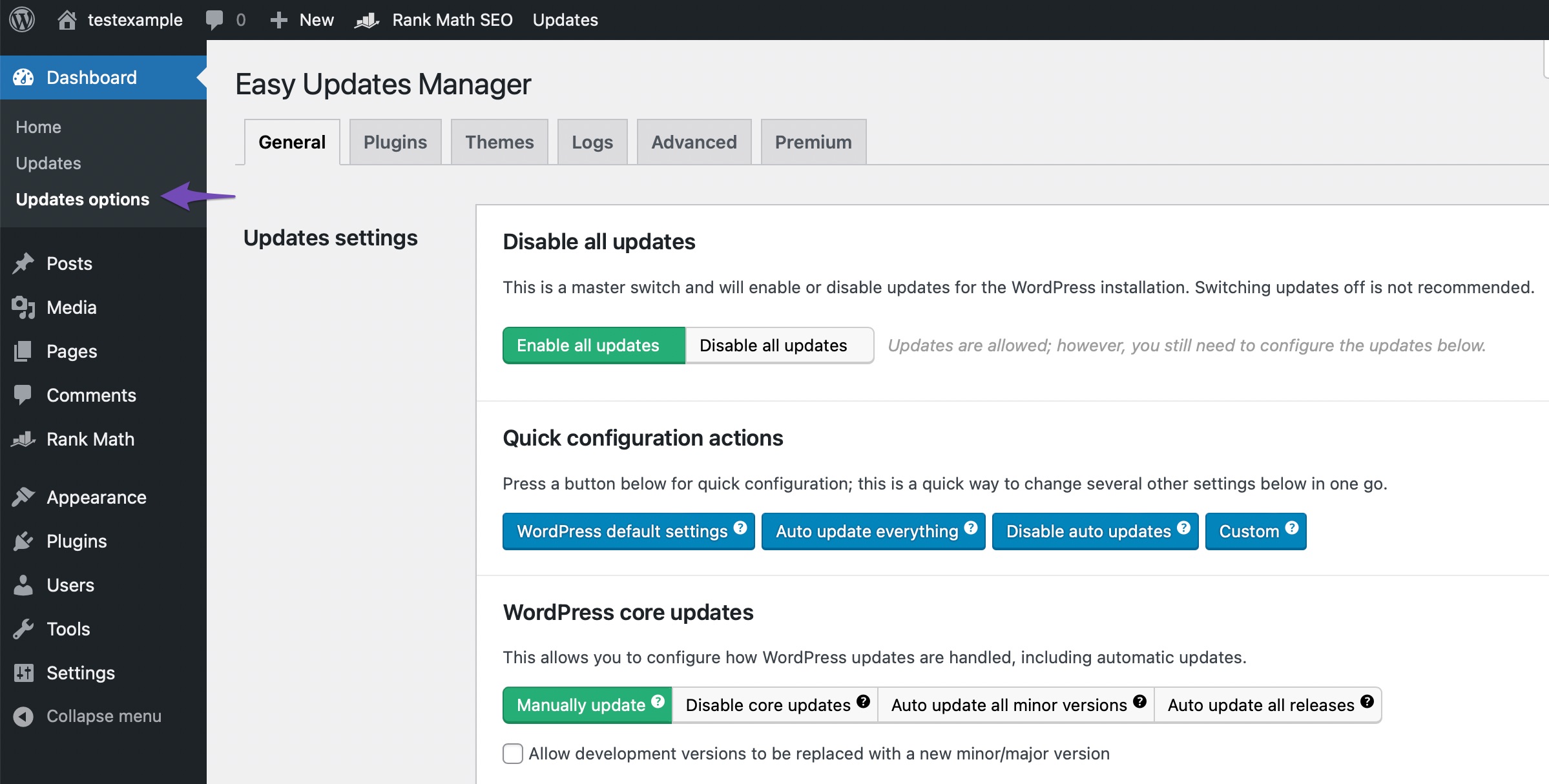Open site home via house icon
Image resolution: width=1549 pixels, height=784 pixels.
tap(67, 19)
